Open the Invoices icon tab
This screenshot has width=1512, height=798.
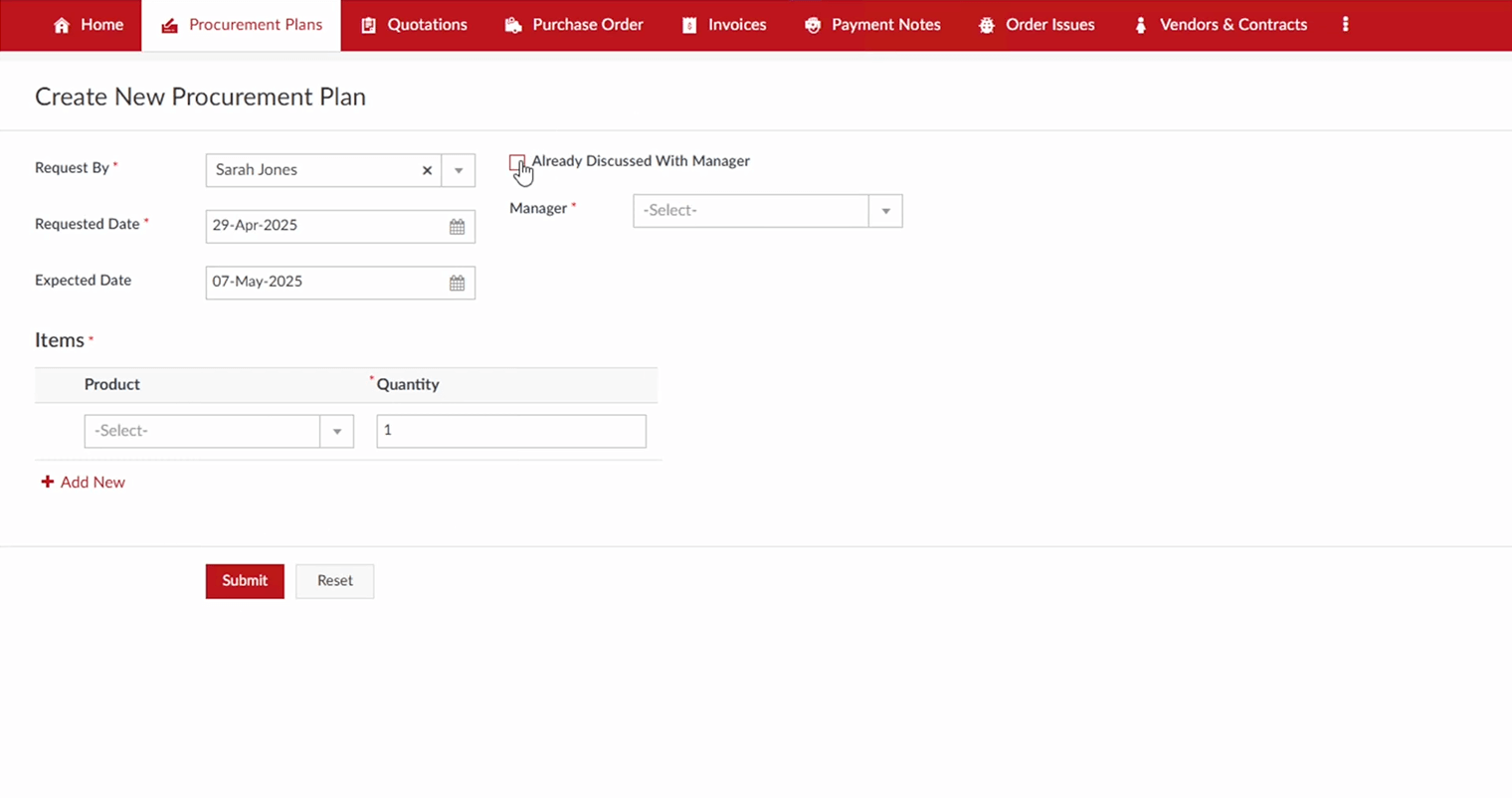(x=689, y=24)
